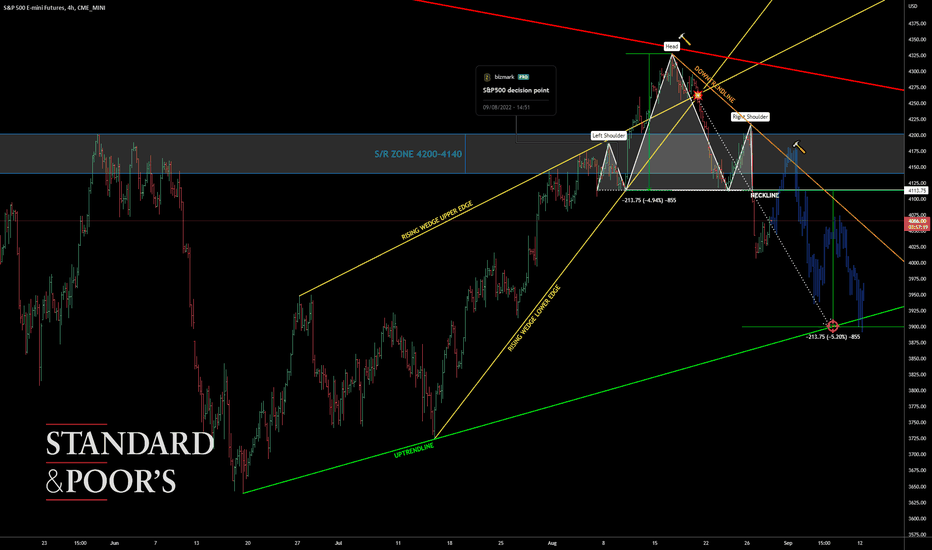
Task: Click the hammer icon above the Head label
Action: coord(685,39)
